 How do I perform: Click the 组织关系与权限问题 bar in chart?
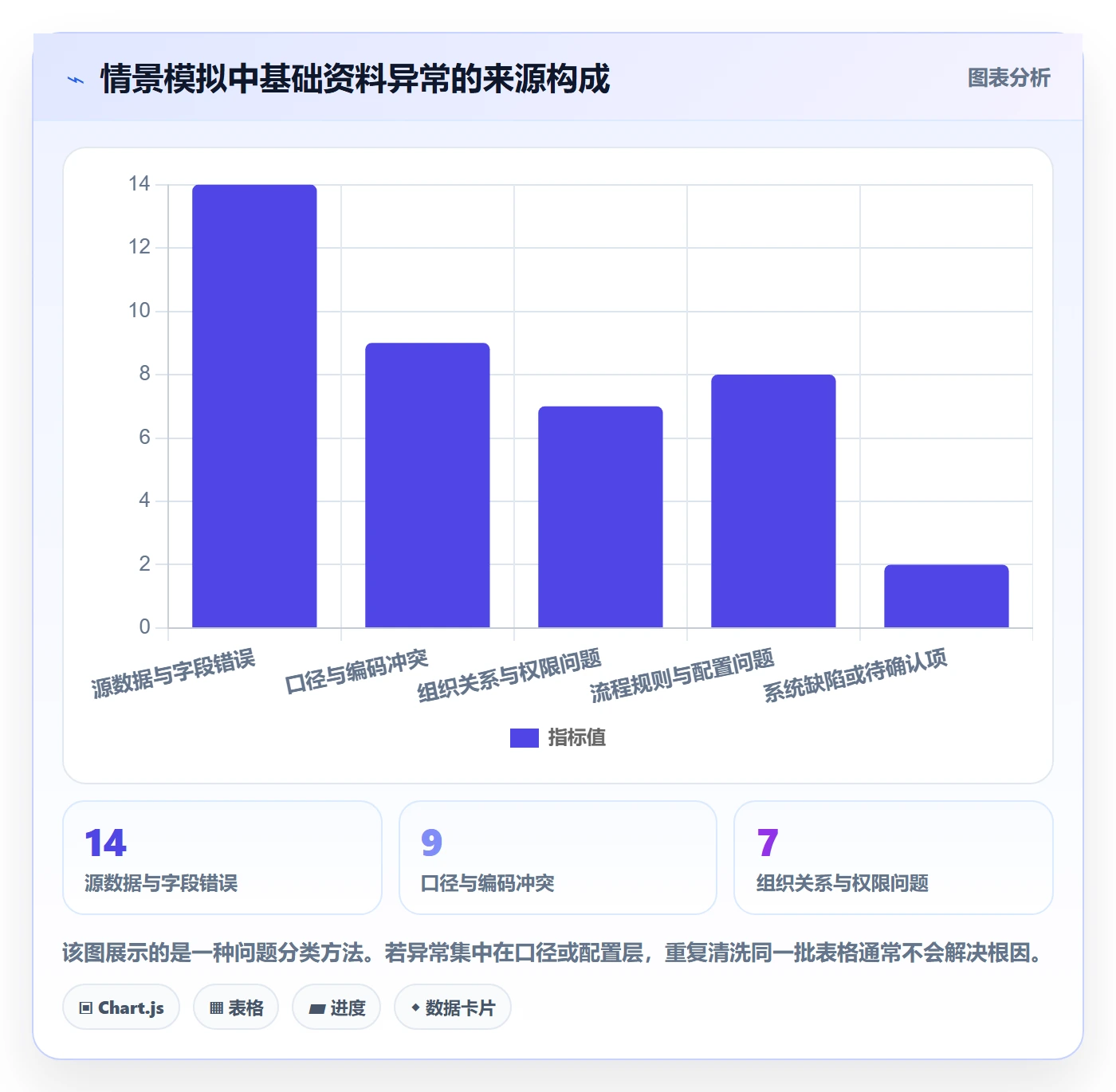tap(600, 517)
